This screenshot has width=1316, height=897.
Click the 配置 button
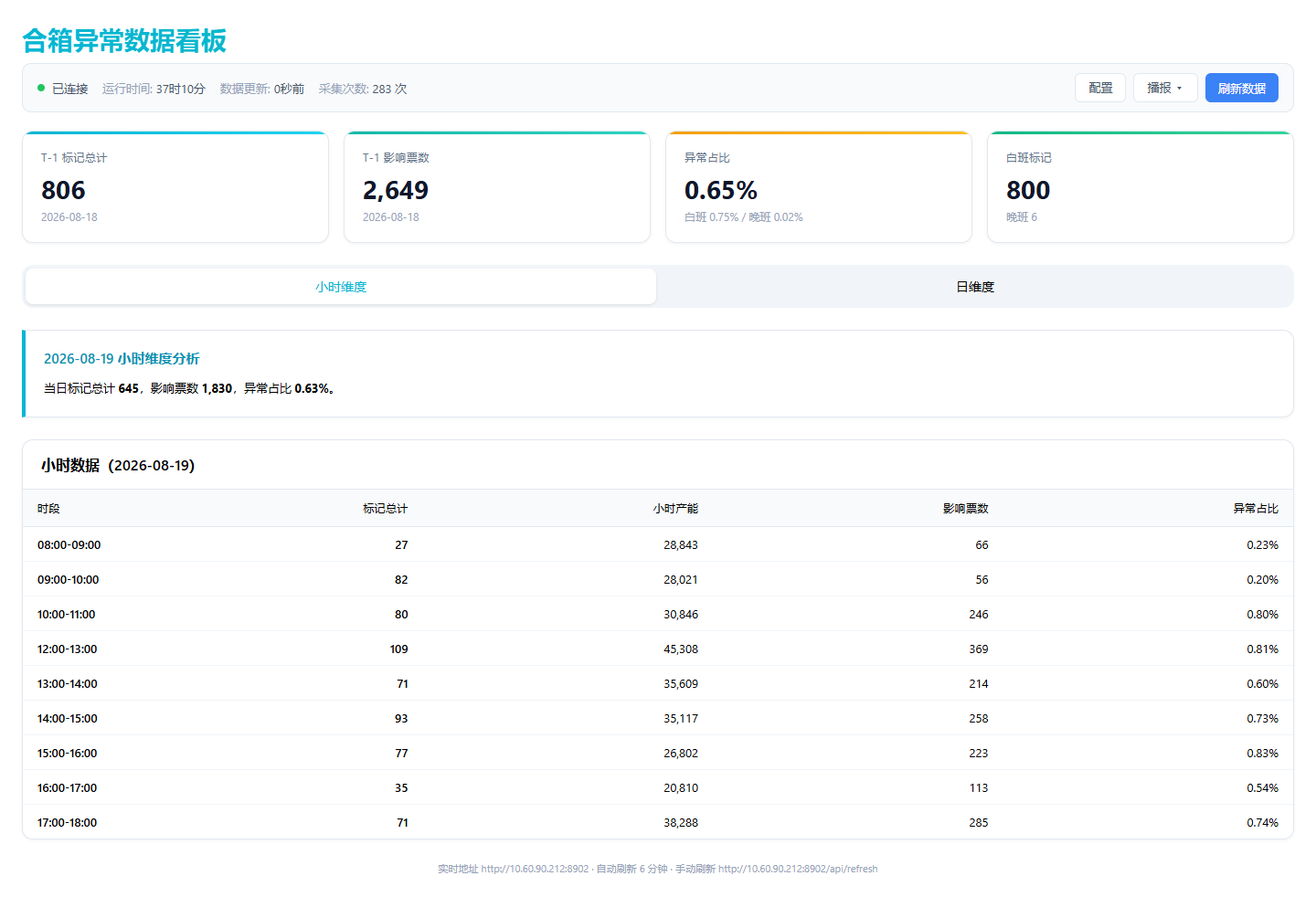1100,88
